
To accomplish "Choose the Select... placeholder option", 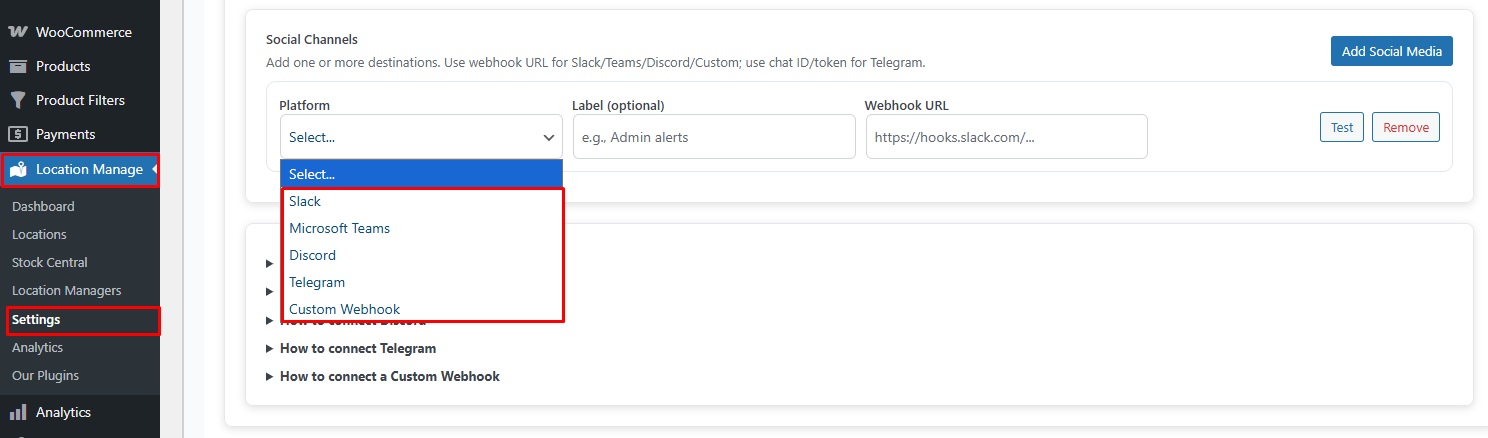I will click(421, 174).
